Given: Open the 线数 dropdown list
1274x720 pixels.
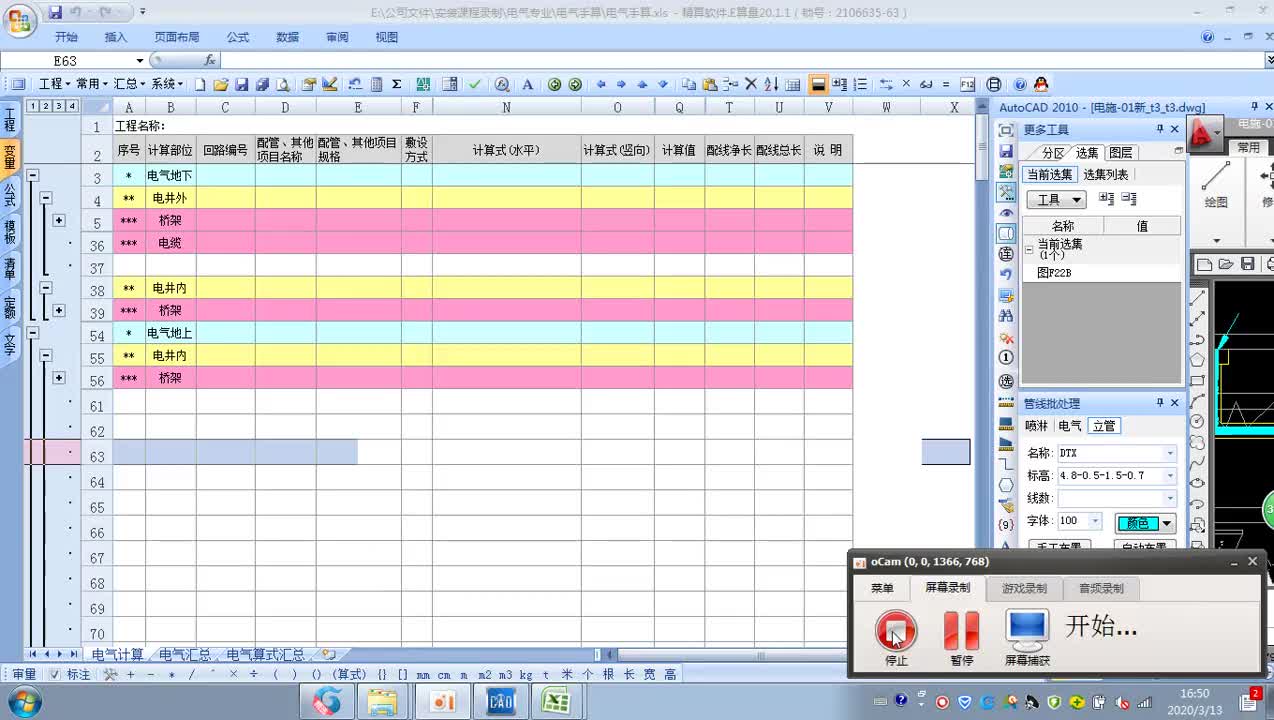Looking at the screenshot, I should click(x=1169, y=498).
